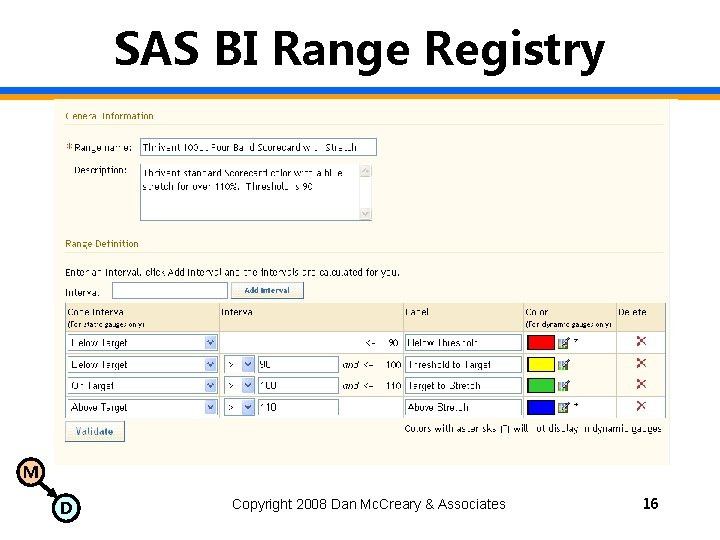Click the Add Interval button
Image resolution: width=720 pixels, height=540 pixels.
pyautogui.click(x=267, y=290)
